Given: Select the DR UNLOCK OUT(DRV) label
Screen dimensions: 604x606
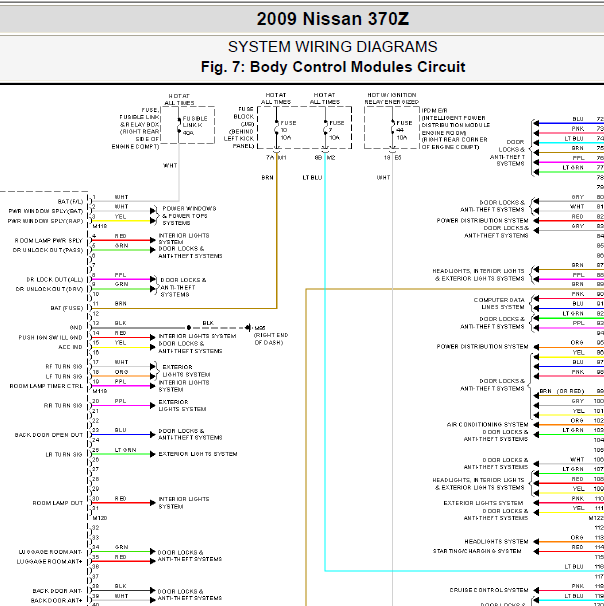Looking at the screenshot, I should [49, 289].
